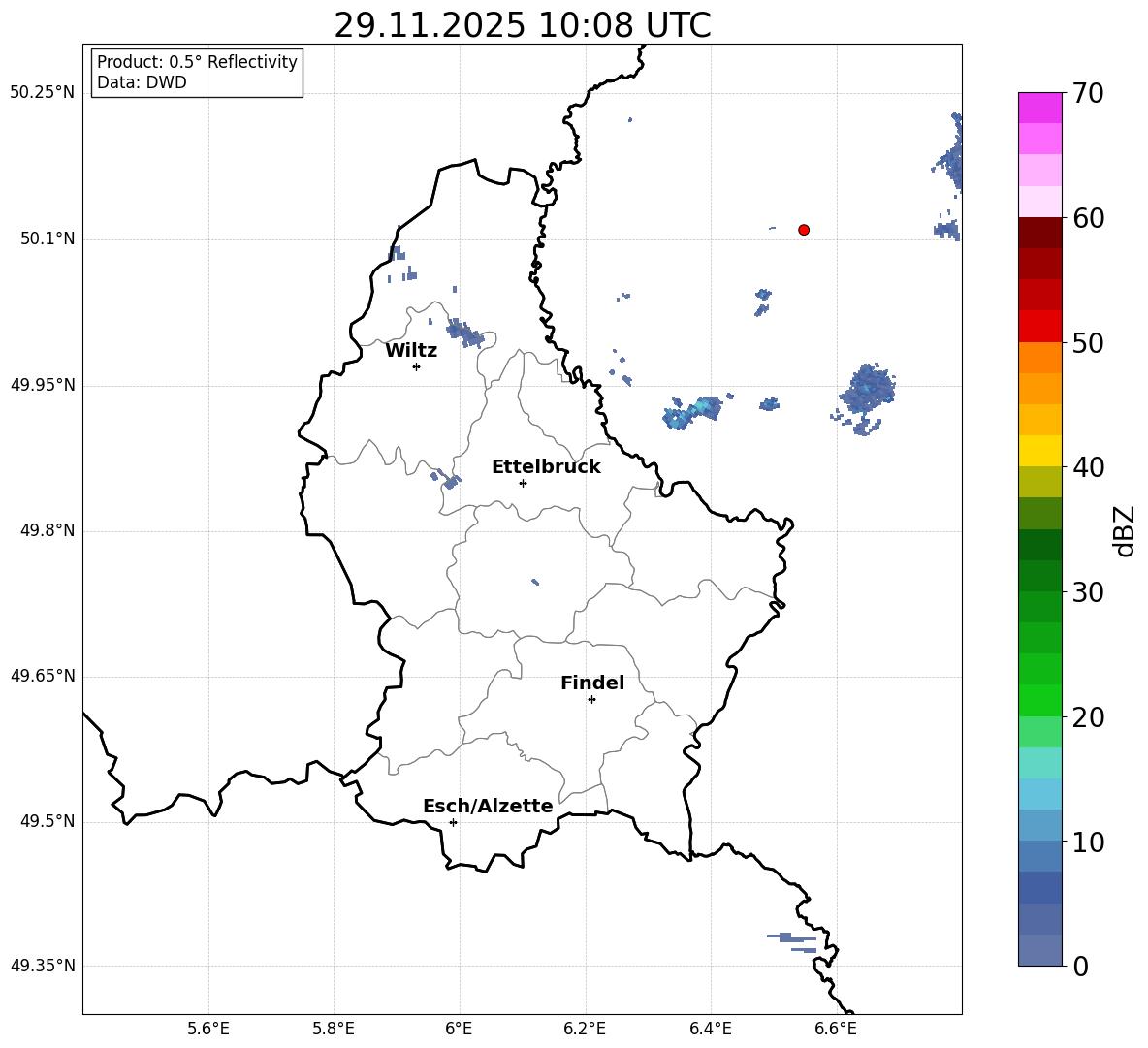
Task: Click the 0 tick on colorbar
Action: pos(1080,967)
